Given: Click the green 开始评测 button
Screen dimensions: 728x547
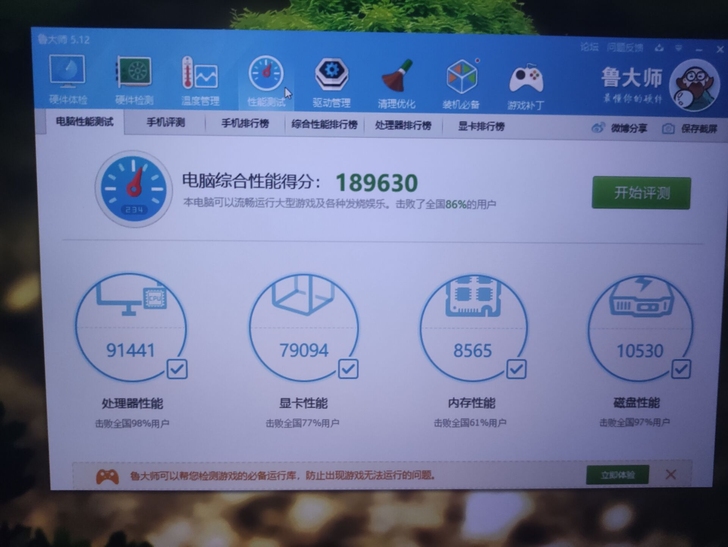Looking at the screenshot, I should pos(641,193).
